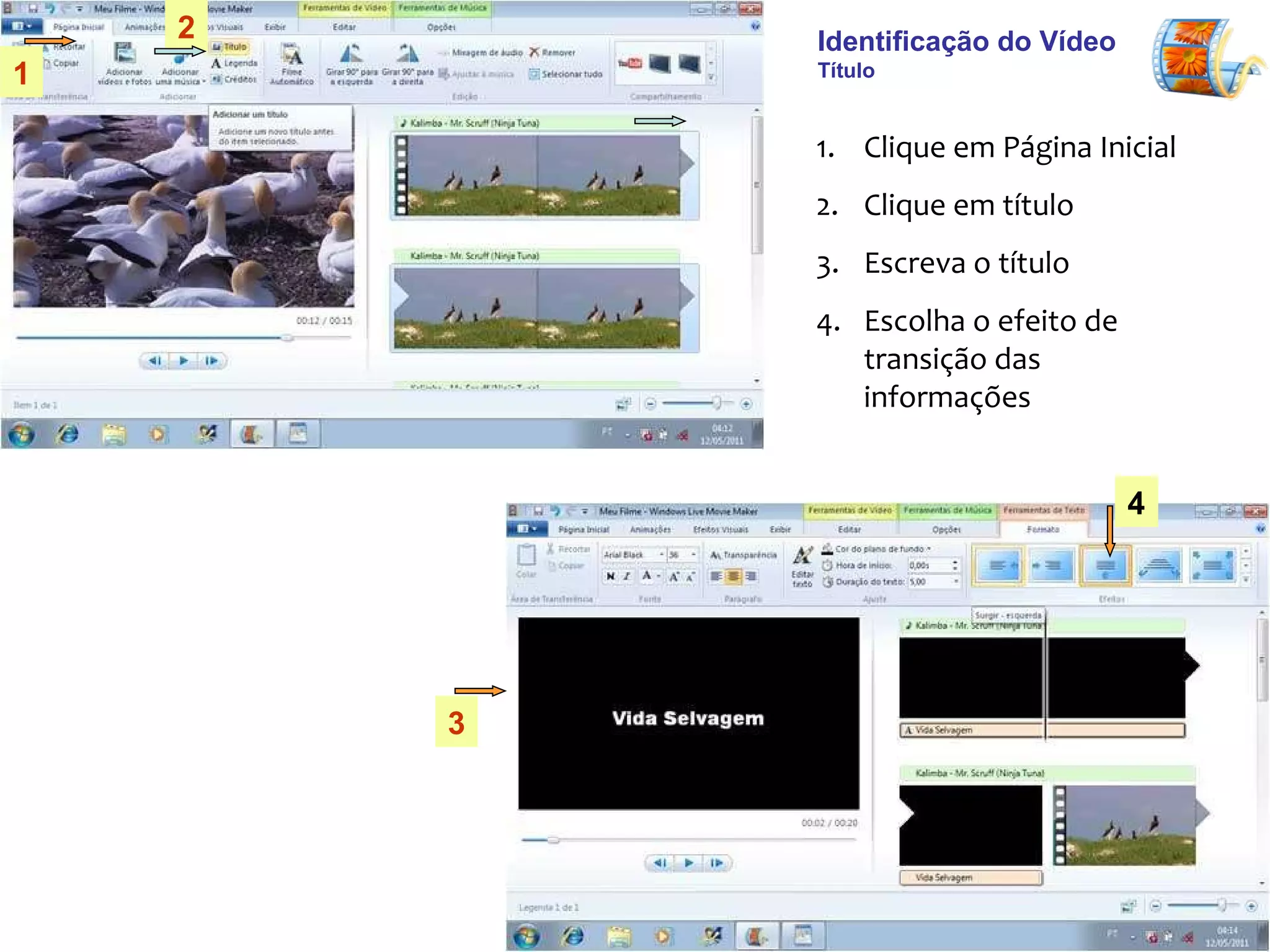Click the Título button in the Adicionar group
Viewport: 1270px width, 952px height.
(229, 47)
